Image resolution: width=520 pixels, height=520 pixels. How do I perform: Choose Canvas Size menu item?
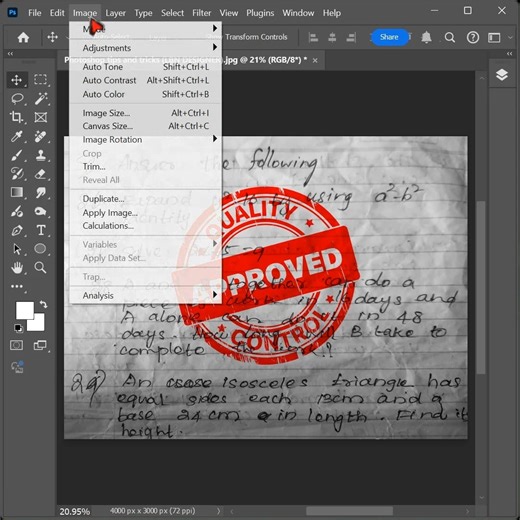145,126
